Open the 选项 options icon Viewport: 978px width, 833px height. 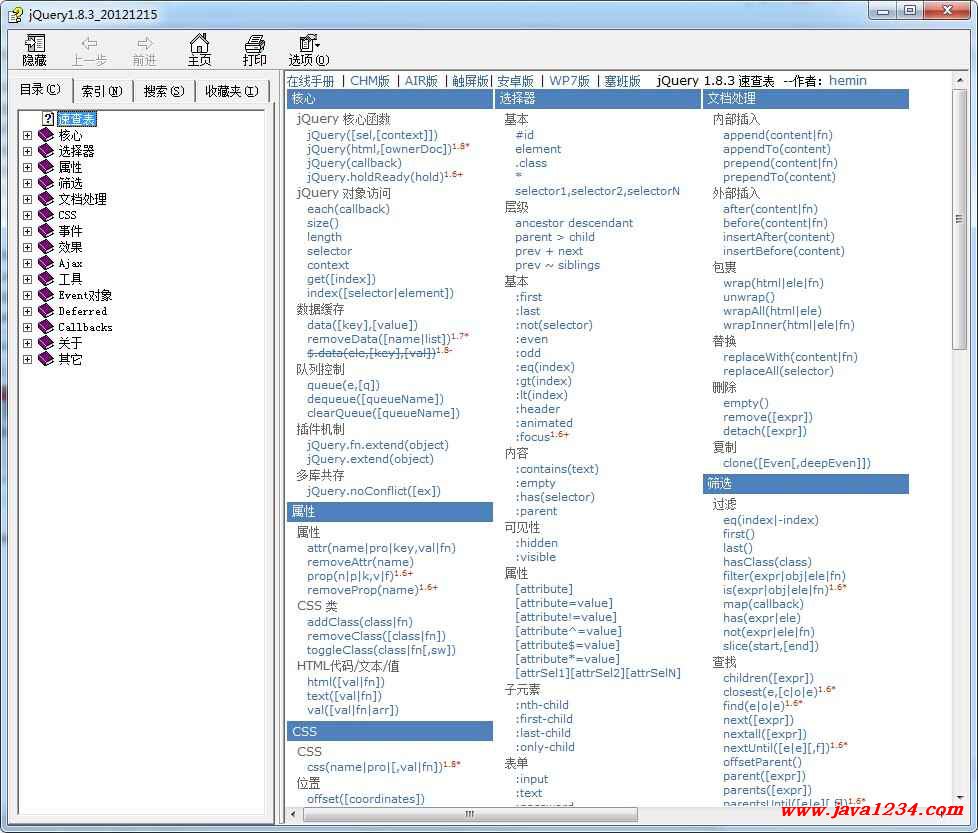(x=309, y=43)
